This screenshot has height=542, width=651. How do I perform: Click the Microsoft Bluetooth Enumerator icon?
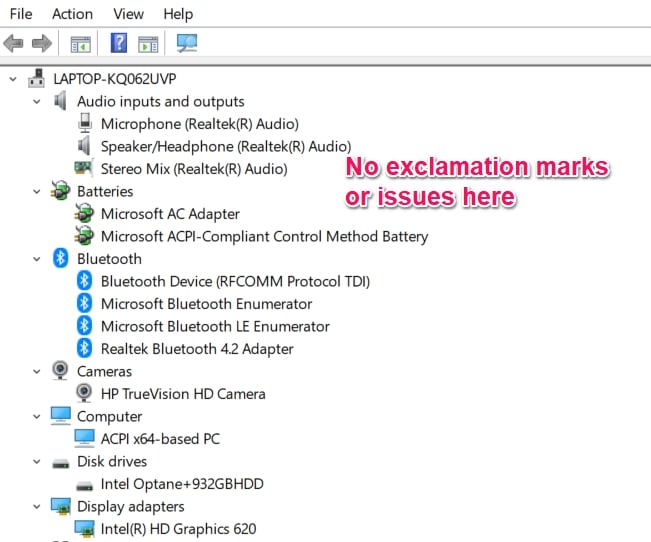pyautogui.click(x=84, y=303)
